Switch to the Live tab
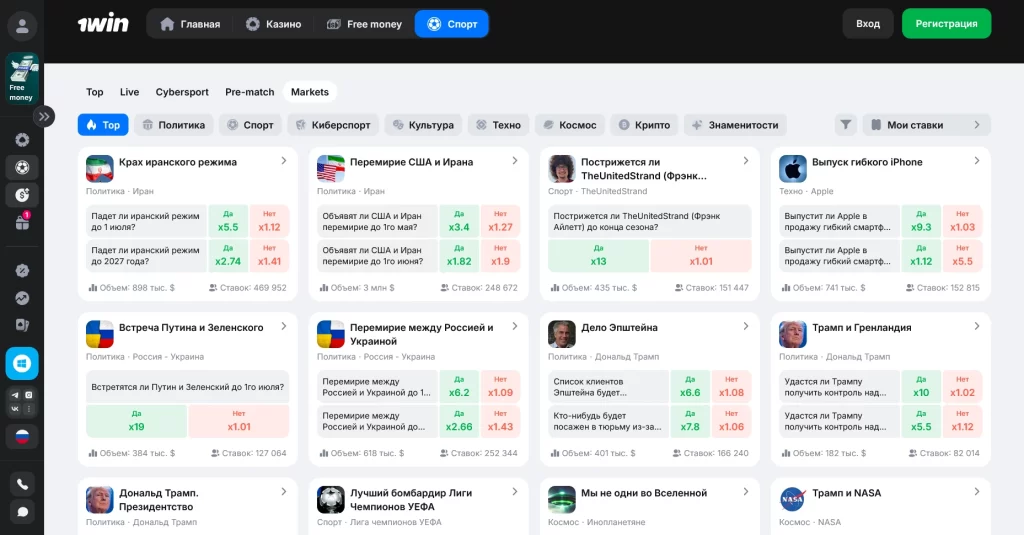The height and width of the screenshot is (535, 1024). coord(129,92)
